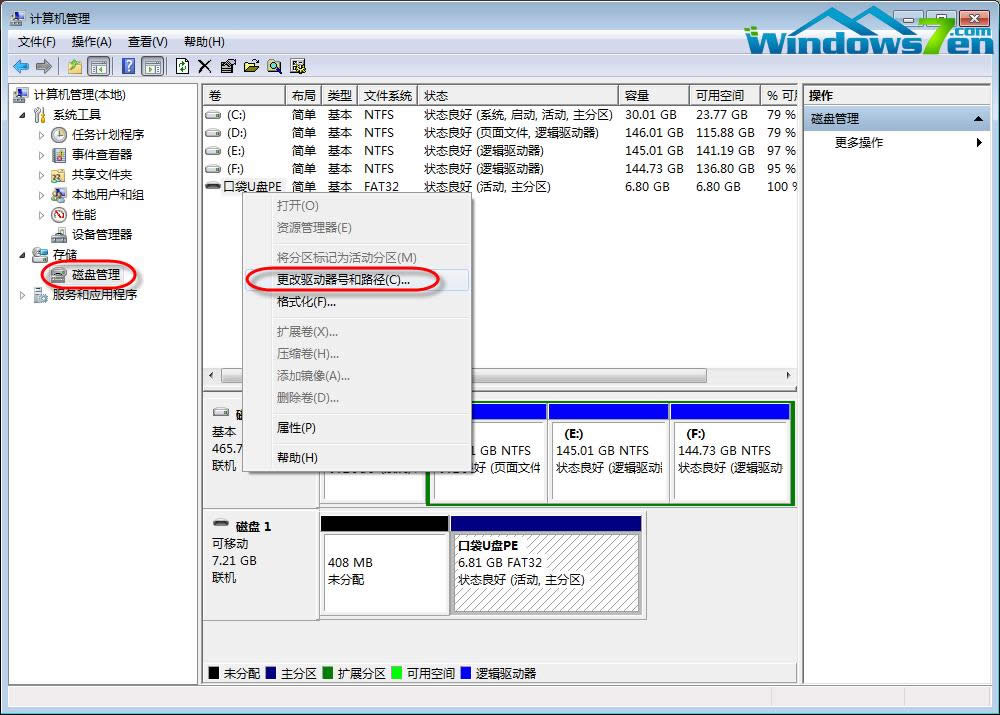Screen dimensions: 1000x715
Task: Open the 操作(A) menu
Action: pyautogui.click(x=91, y=42)
